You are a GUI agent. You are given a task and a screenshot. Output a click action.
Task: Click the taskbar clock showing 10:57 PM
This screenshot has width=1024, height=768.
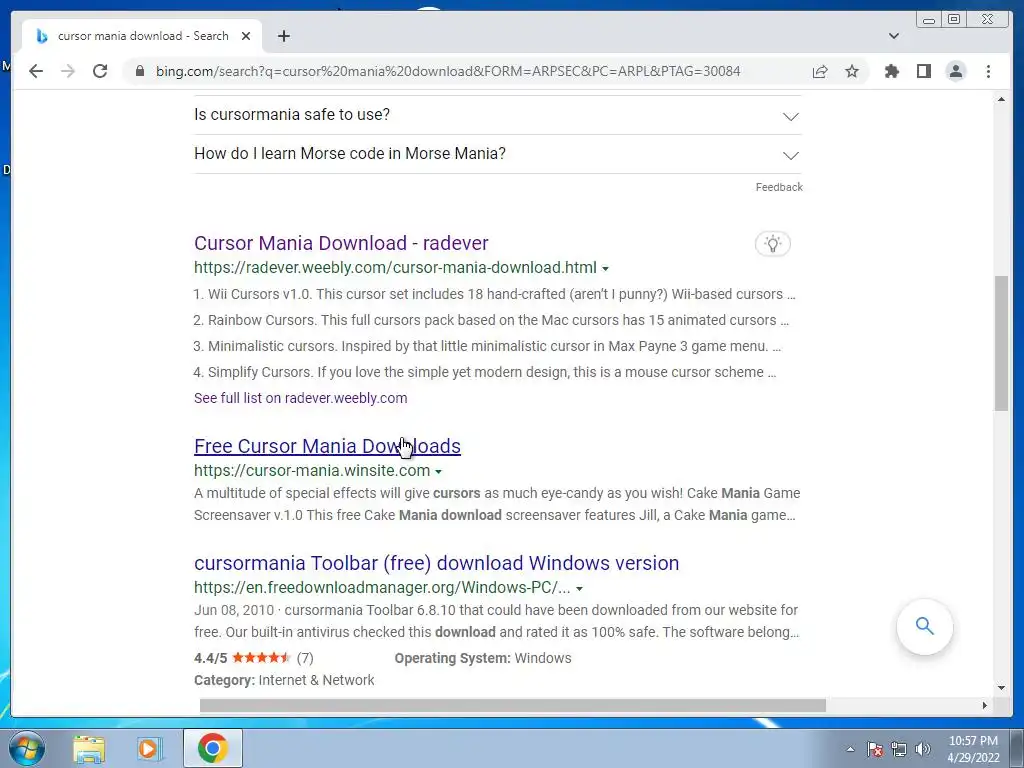click(973, 749)
